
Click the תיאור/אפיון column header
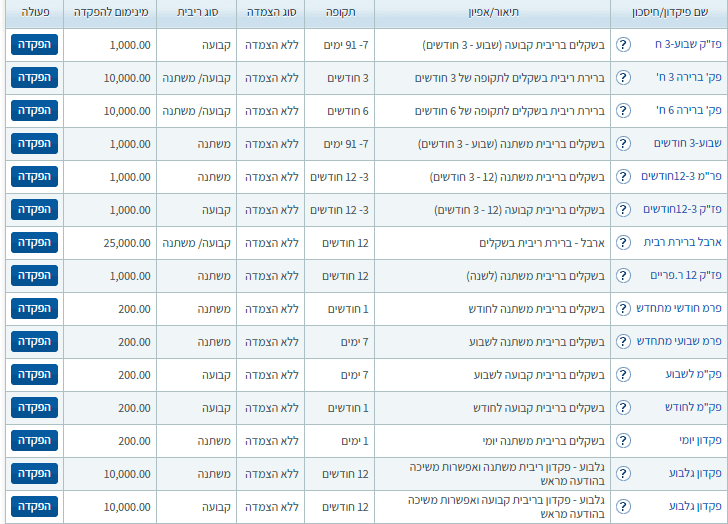pos(493,13)
